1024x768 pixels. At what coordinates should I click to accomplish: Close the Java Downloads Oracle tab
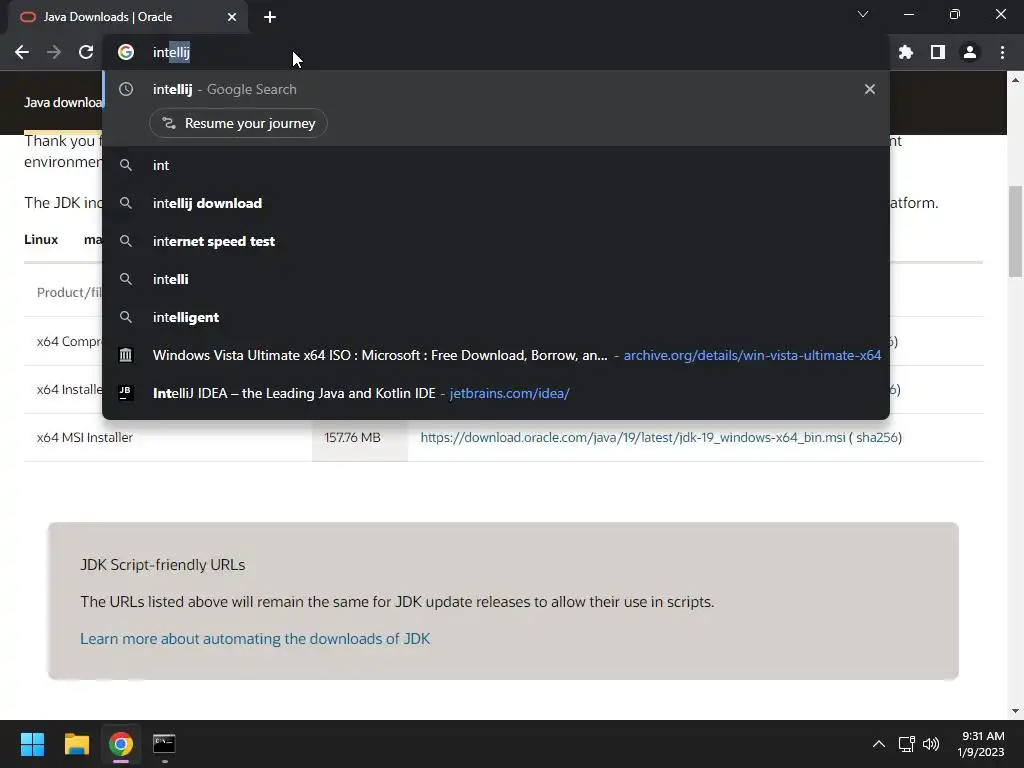tap(232, 17)
